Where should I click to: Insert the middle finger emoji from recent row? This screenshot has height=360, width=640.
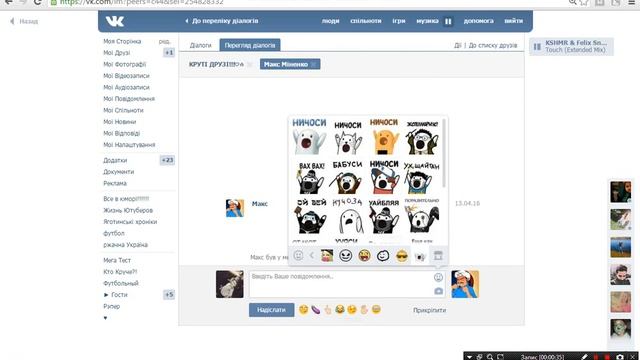[328, 310]
